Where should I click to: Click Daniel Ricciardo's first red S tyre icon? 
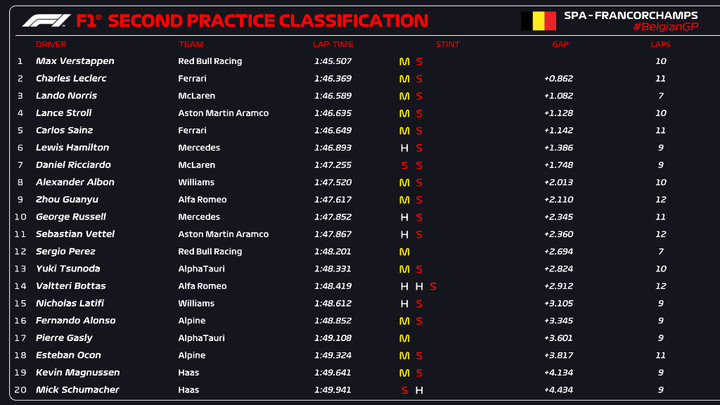coord(404,165)
